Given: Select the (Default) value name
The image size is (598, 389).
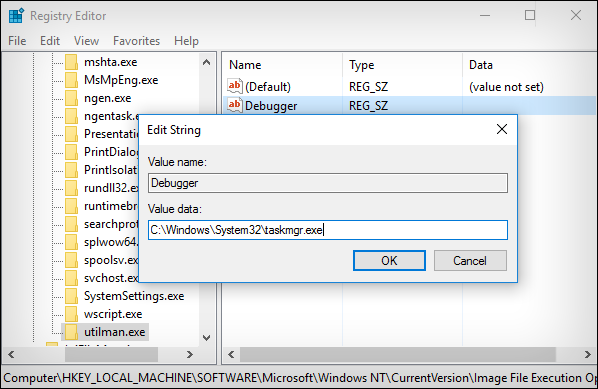Looking at the screenshot, I should click(x=268, y=87).
